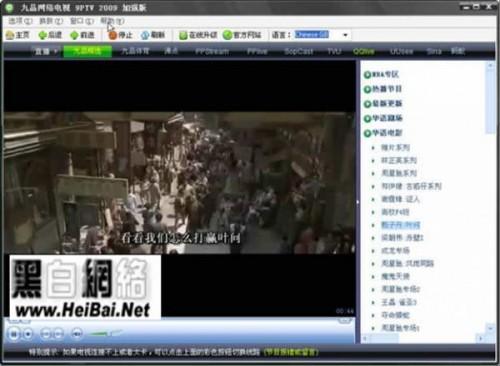
Task: Click the player previous track button
Action: pos(46,334)
